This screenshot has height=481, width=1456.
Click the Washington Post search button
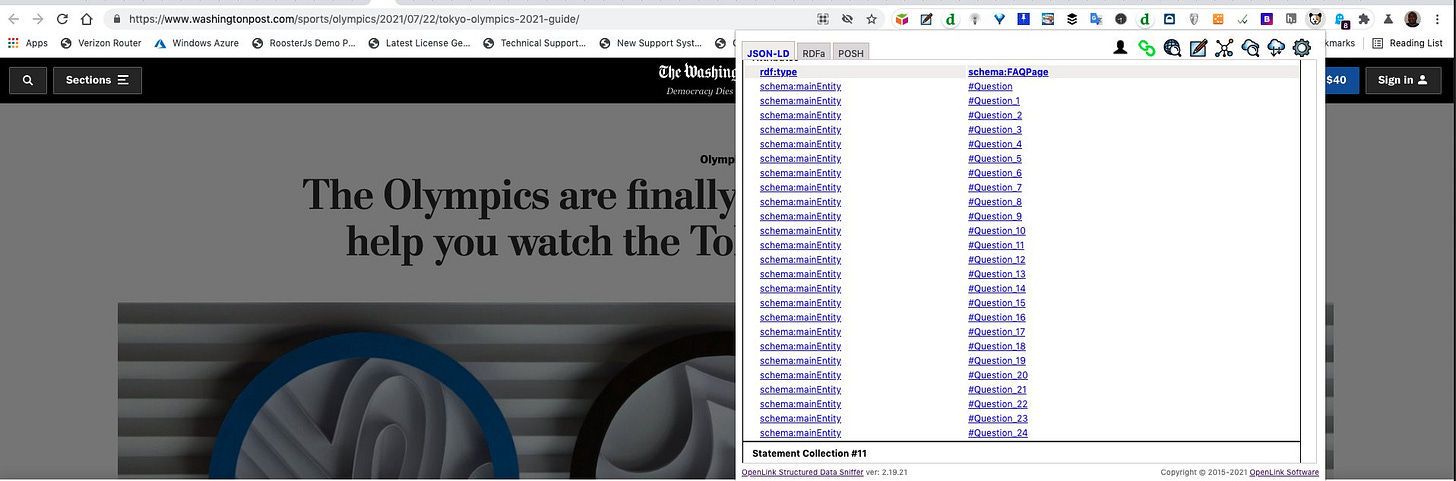27,80
